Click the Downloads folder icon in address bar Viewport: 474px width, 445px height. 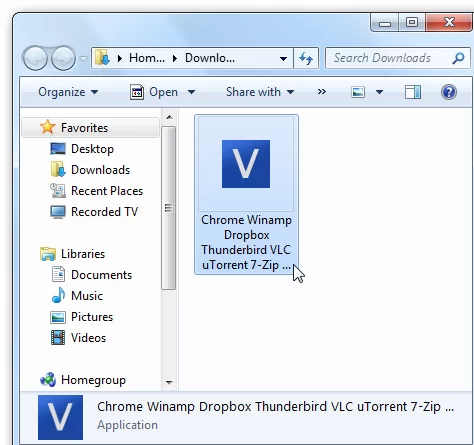[x=102, y=58]
